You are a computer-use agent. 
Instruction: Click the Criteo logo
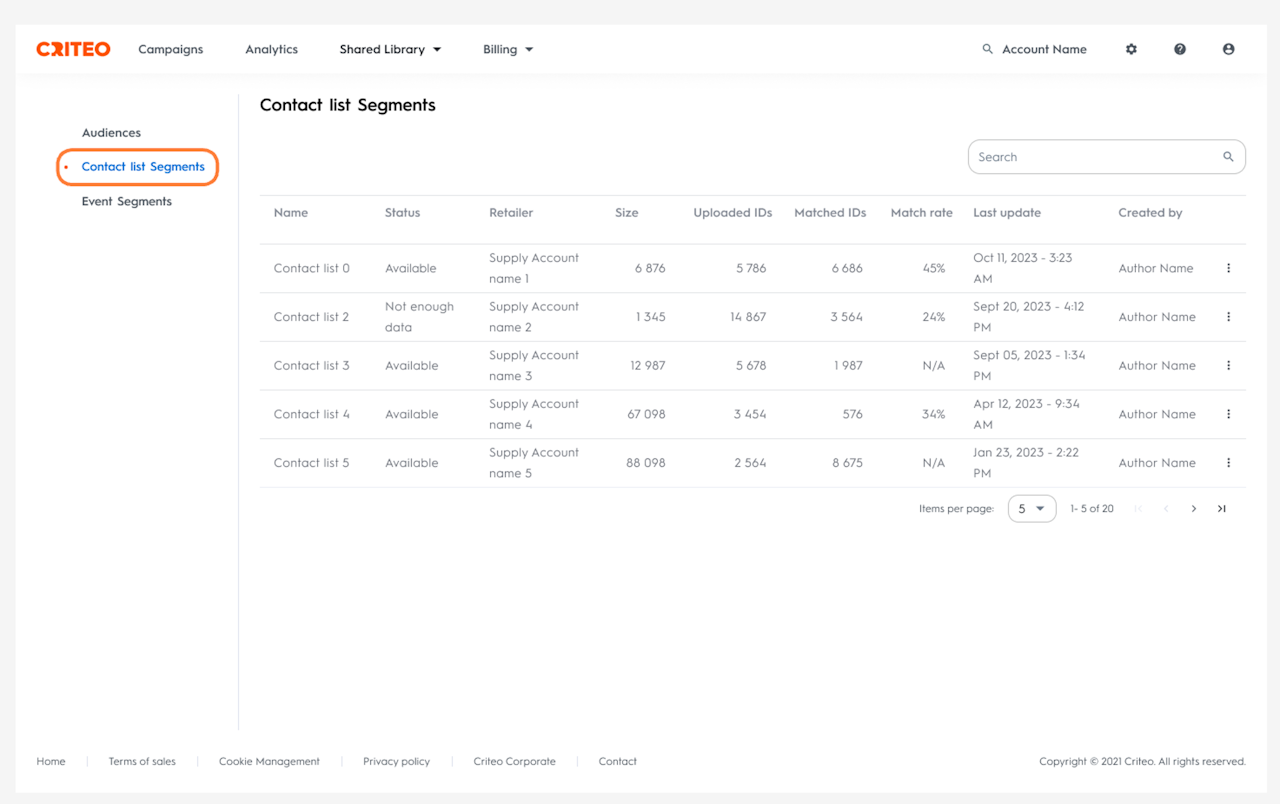point(73,49)
